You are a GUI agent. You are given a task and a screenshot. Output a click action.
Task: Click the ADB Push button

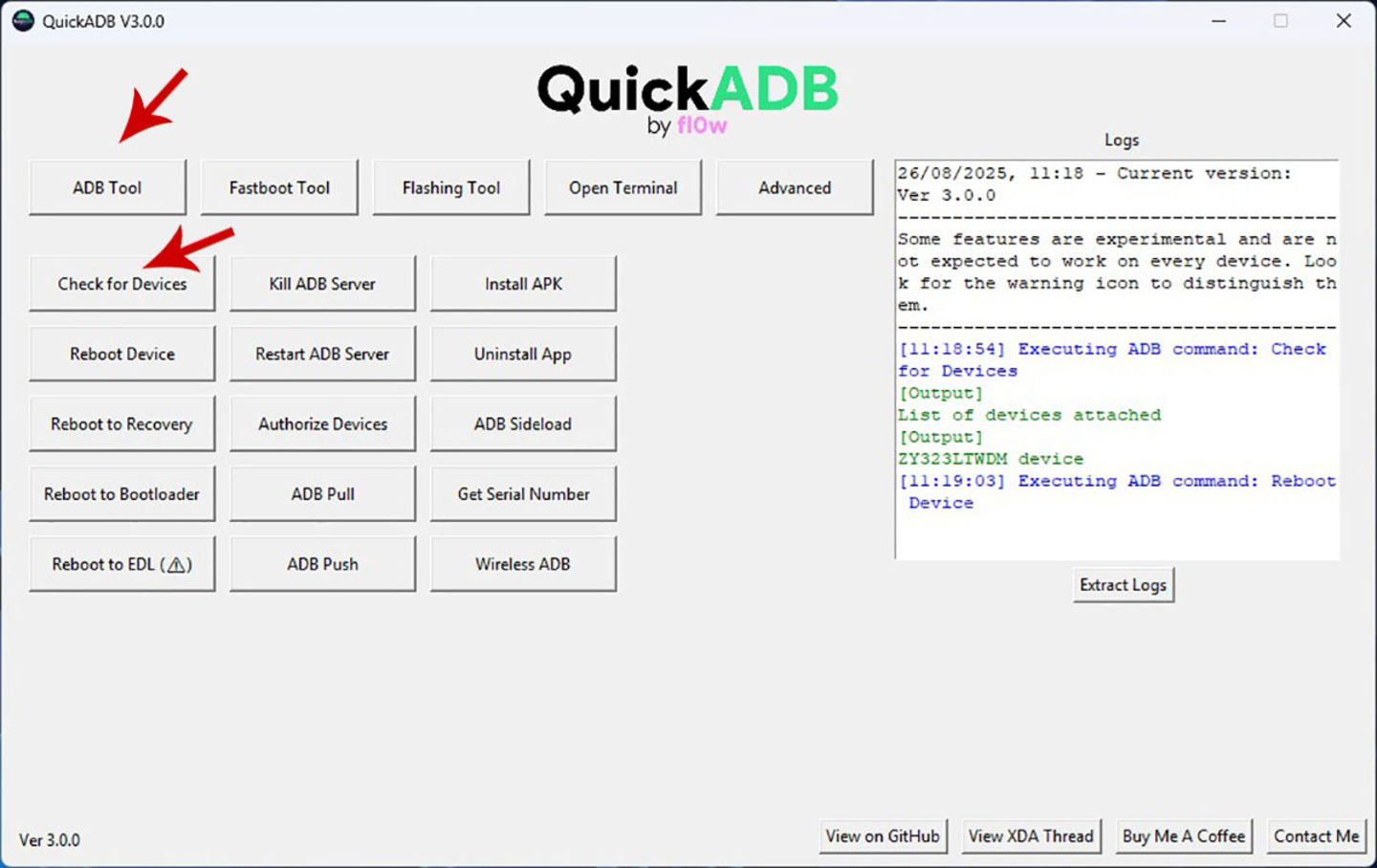click(322, 564)
